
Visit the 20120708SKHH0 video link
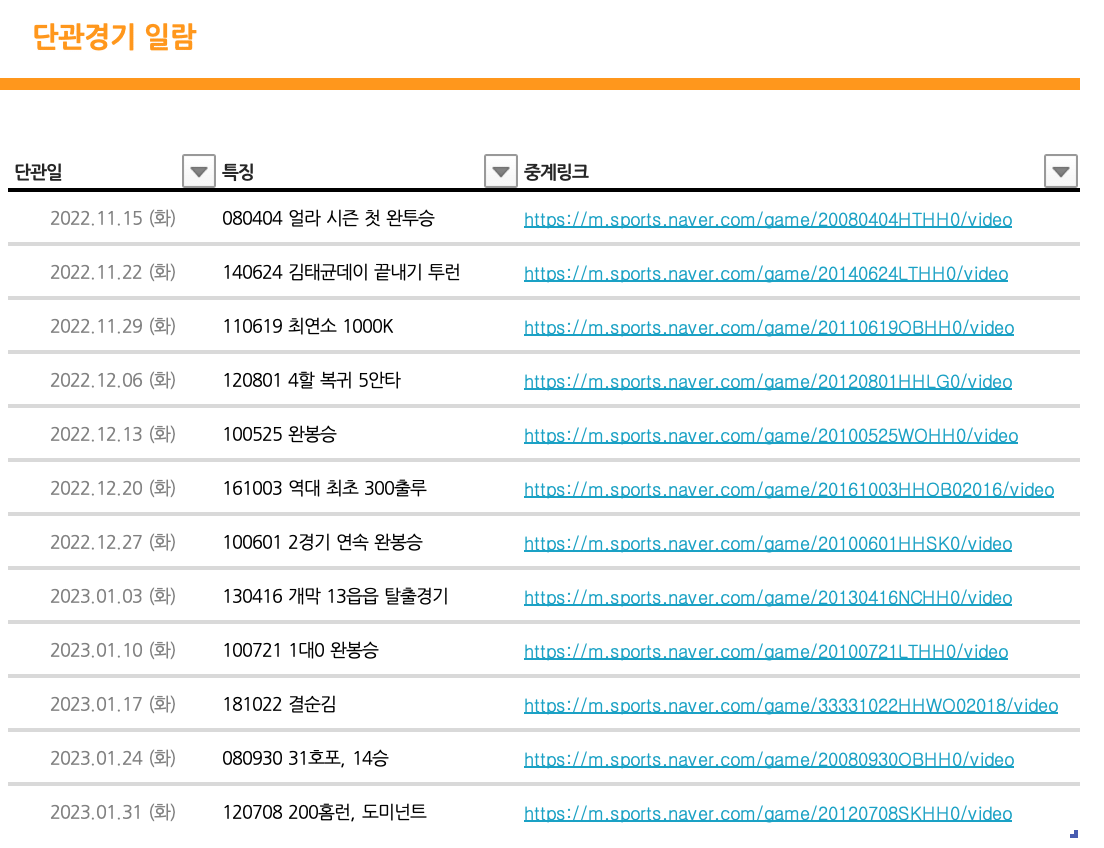coord(767,813)
